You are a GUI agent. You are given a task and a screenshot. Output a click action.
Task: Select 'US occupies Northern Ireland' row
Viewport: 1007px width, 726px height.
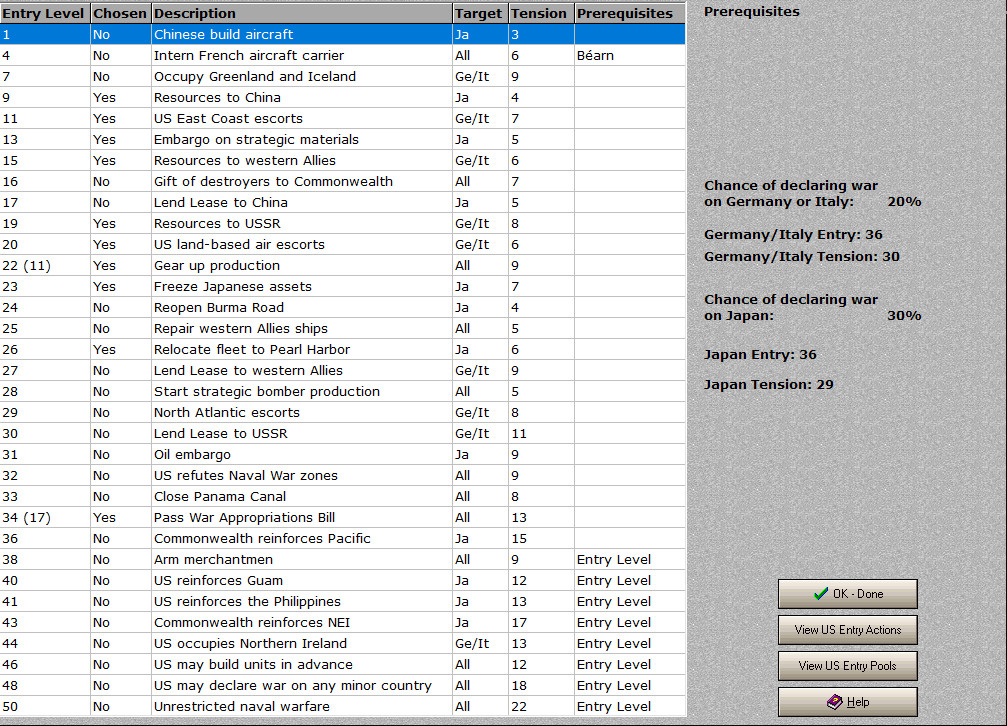342,643
